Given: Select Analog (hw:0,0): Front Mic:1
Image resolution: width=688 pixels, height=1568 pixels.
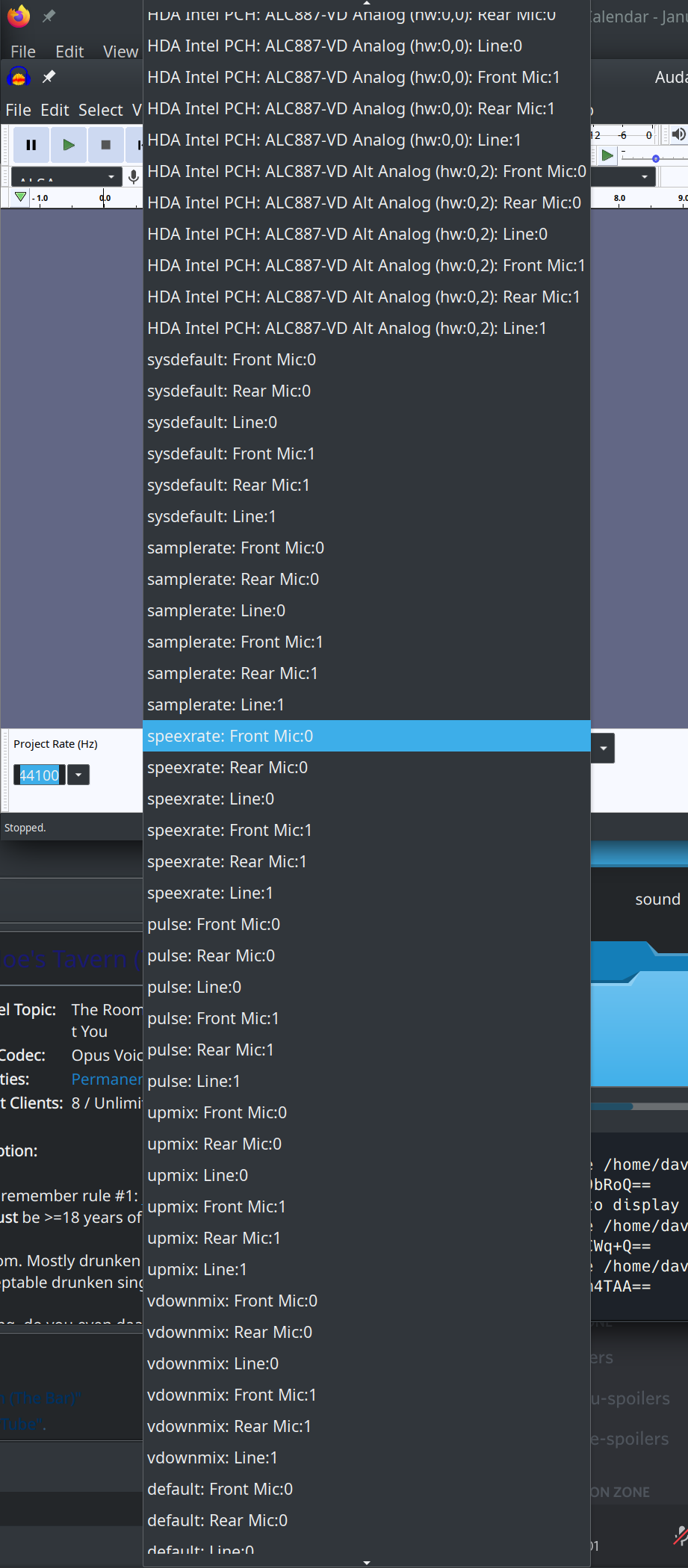Looking at the screenshot, I should (366, 77).
